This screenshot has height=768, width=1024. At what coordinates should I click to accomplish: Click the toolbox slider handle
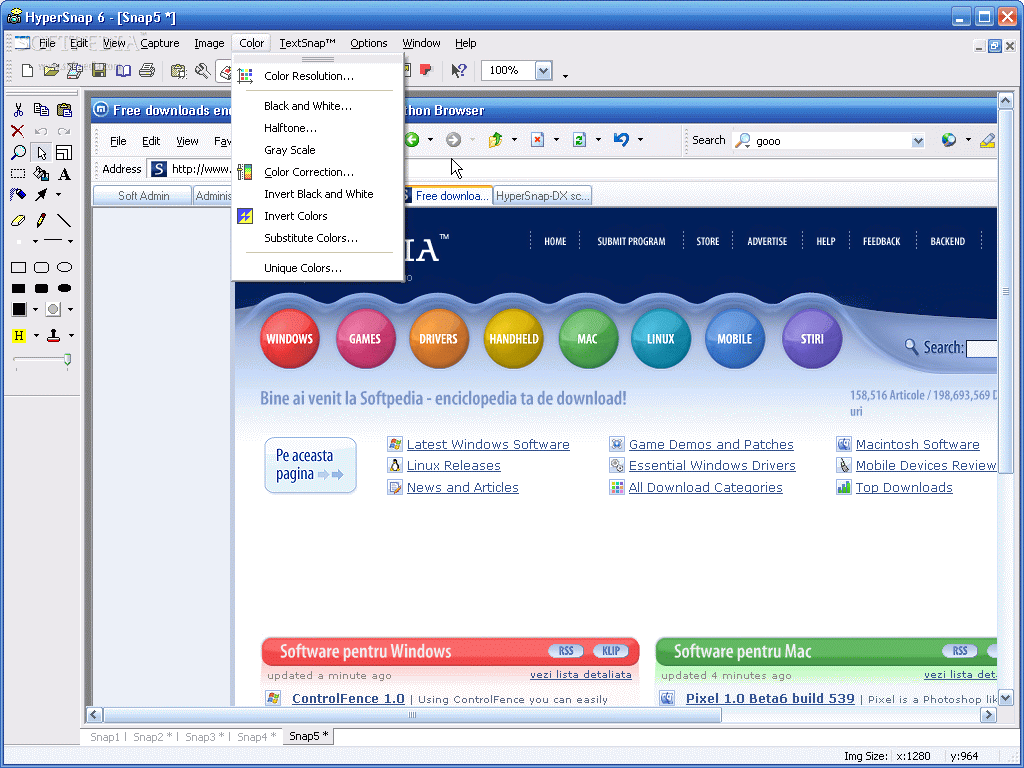[67, 360]
